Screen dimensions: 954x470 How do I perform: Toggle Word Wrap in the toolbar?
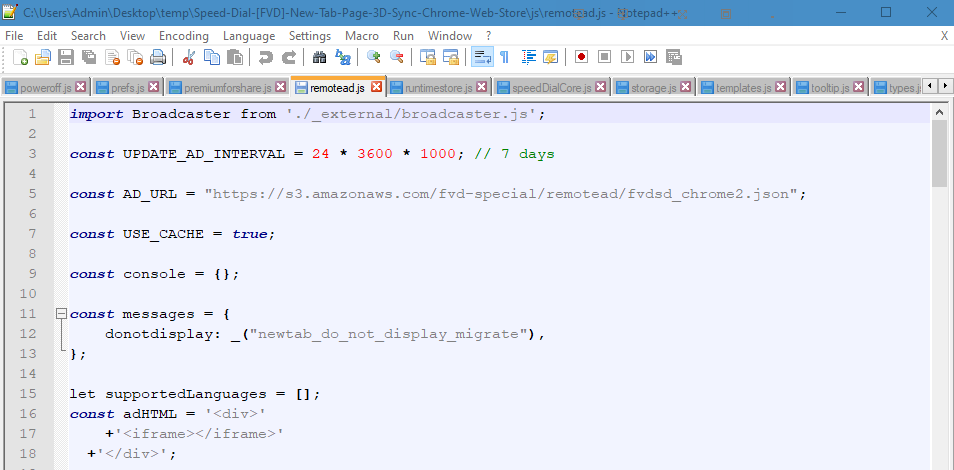pos(482,57)
